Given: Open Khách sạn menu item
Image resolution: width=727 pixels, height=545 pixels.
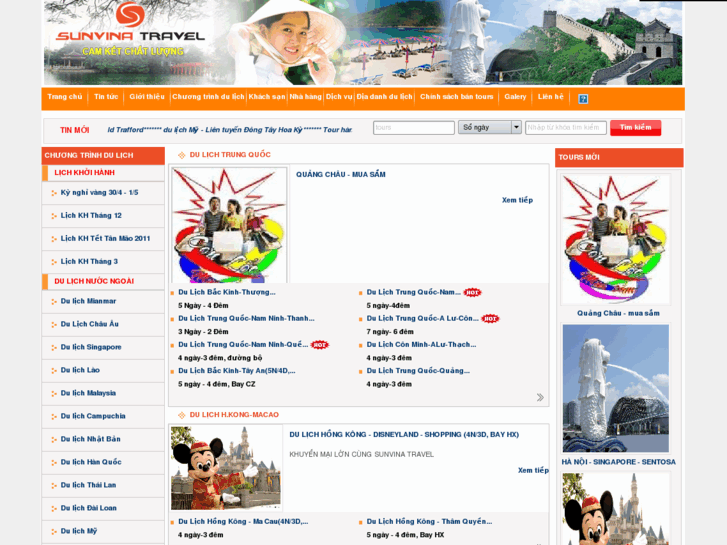Looking at the screenshot, I should pyautogui.click(x=267, y=97).
